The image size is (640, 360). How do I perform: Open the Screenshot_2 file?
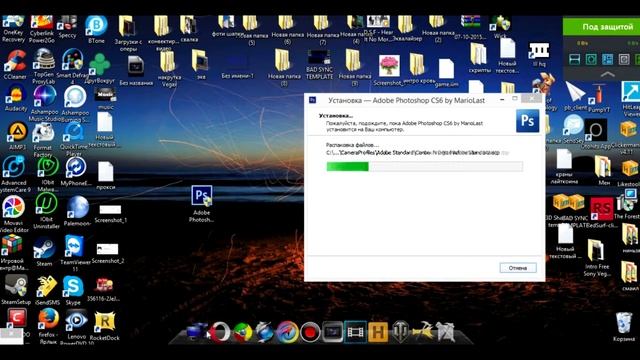(x=108, y=253)
